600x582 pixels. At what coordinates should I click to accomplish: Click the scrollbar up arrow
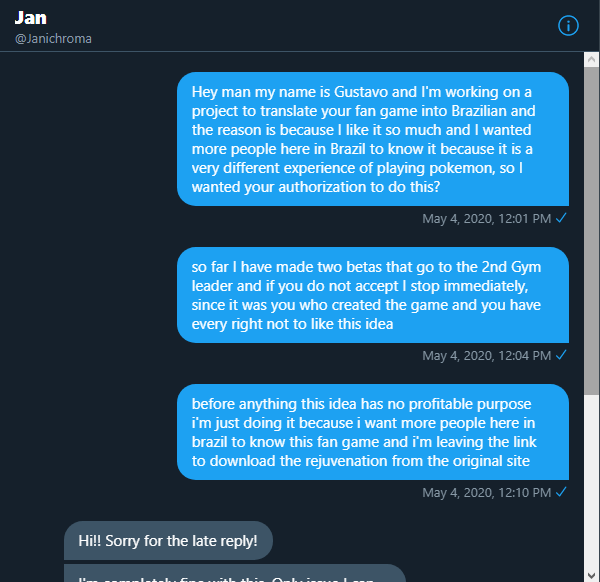(592, 60)
